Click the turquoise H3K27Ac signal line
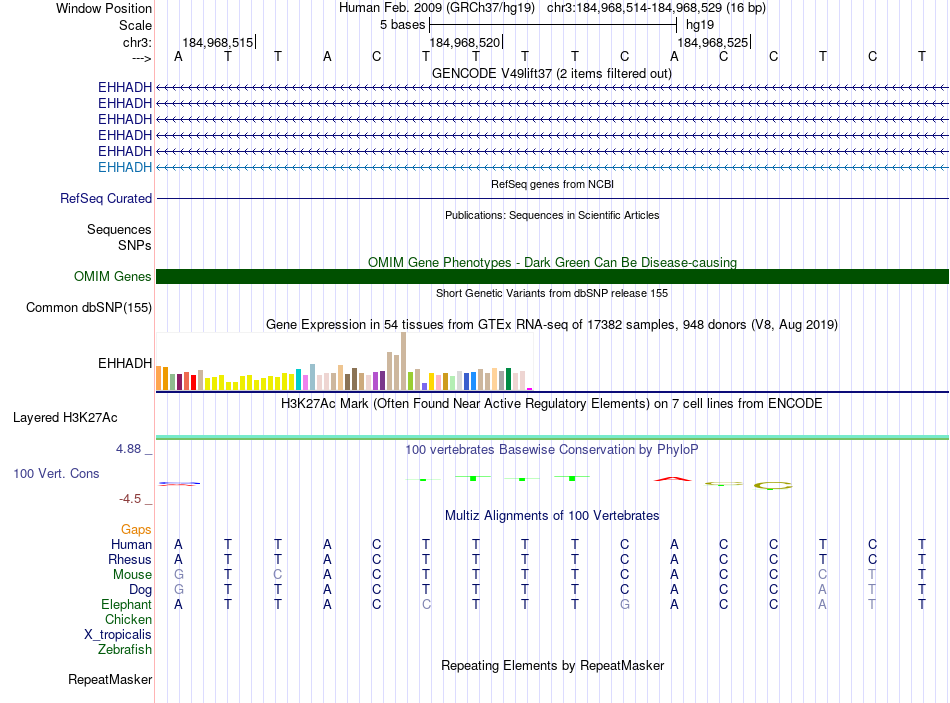 (552, 437)
